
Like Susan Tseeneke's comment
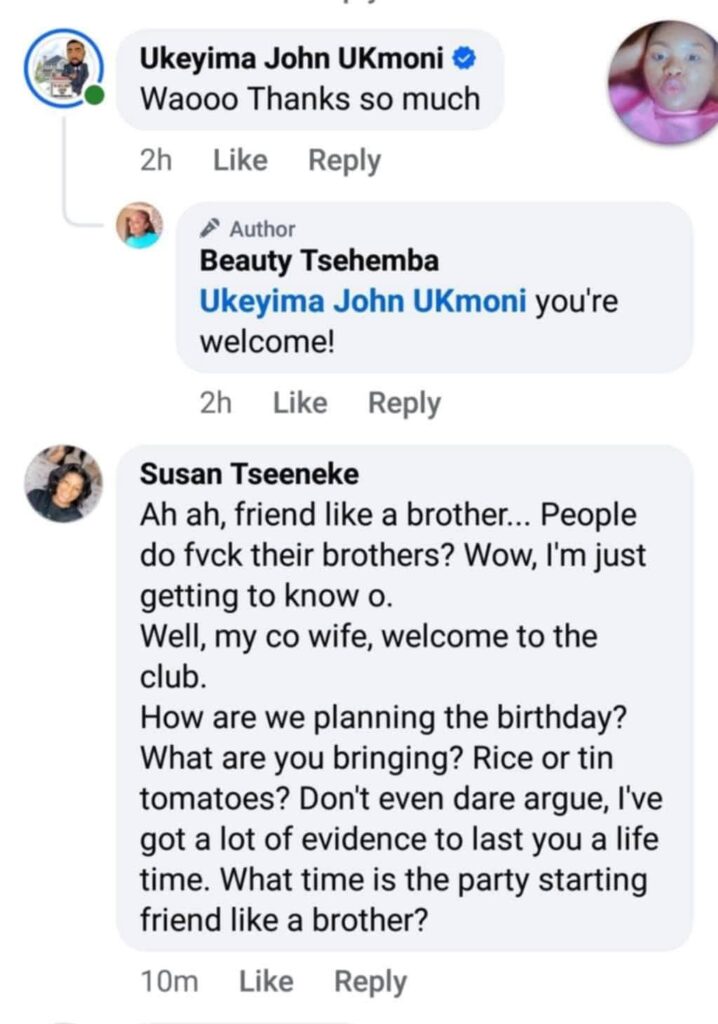[266, 982]
